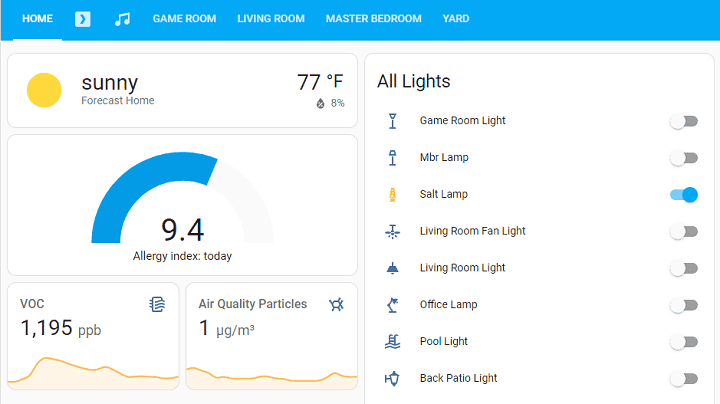Open the 'Living Room Light' entity name
The height and width of the screenshot is (404, 720).
462,268
